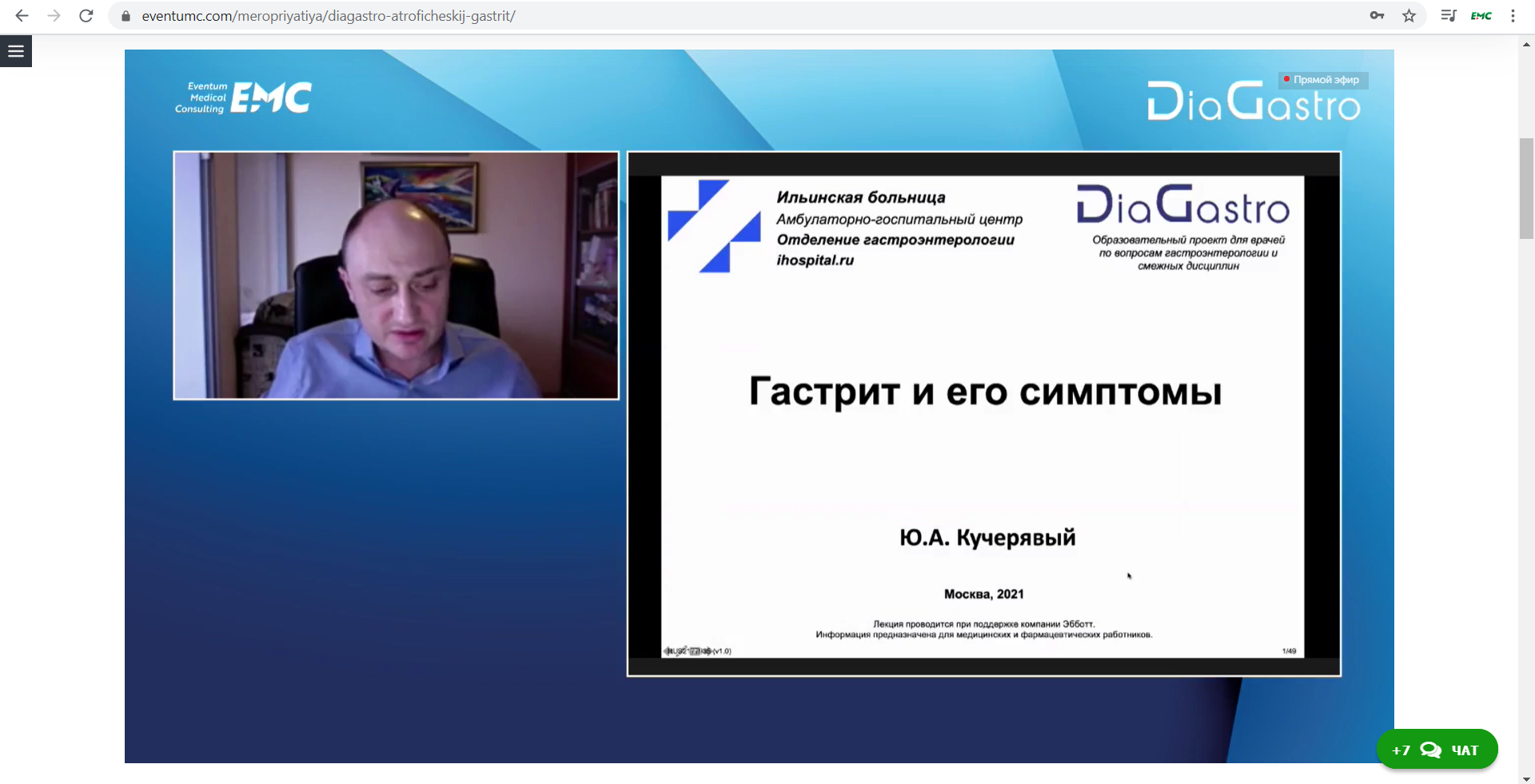This screenshot has width=1535, height=784.
Task: Click the browser forward arrow
Action: coord(54,16)
